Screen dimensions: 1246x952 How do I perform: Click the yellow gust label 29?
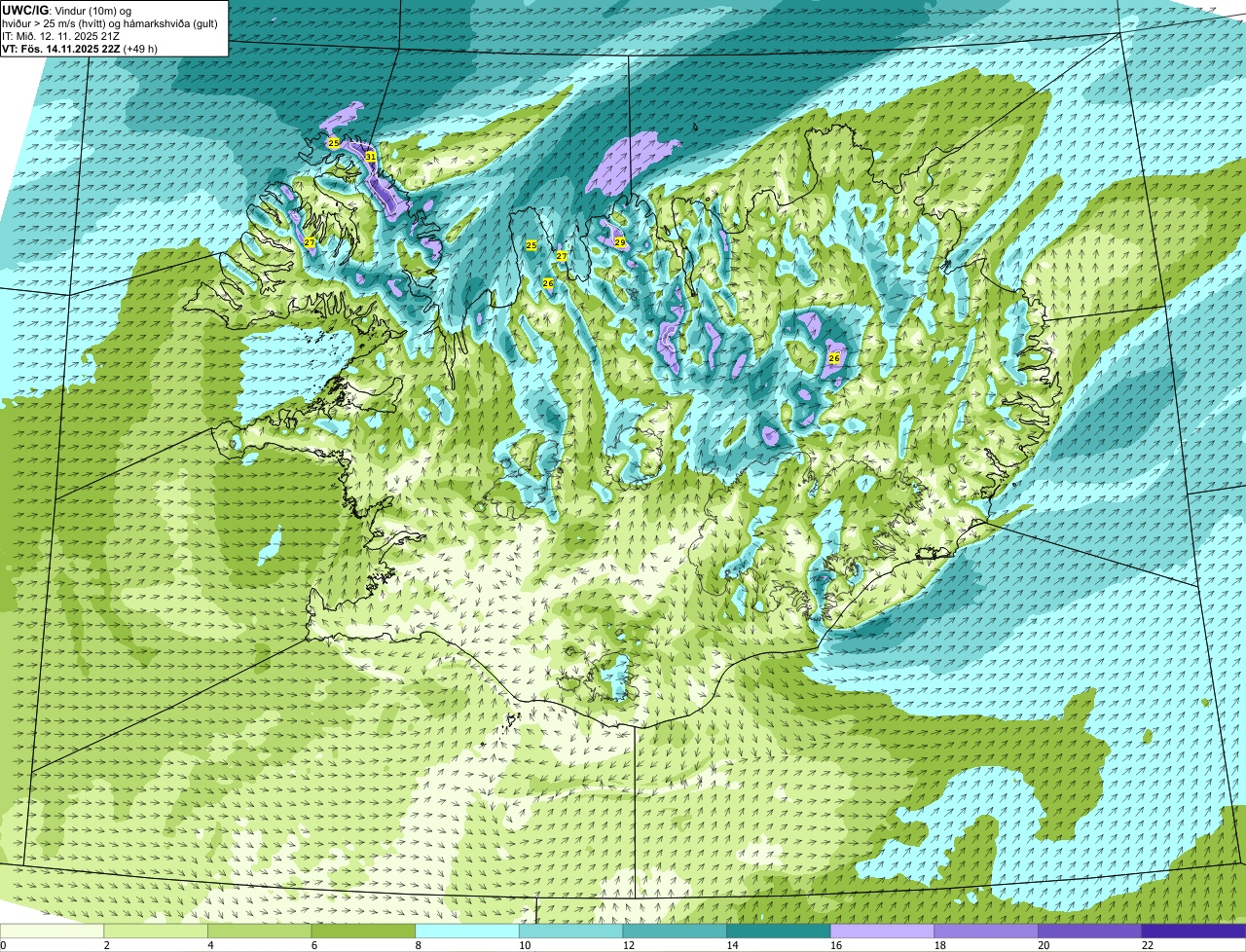pyautogui.click(x=619, y=242)
